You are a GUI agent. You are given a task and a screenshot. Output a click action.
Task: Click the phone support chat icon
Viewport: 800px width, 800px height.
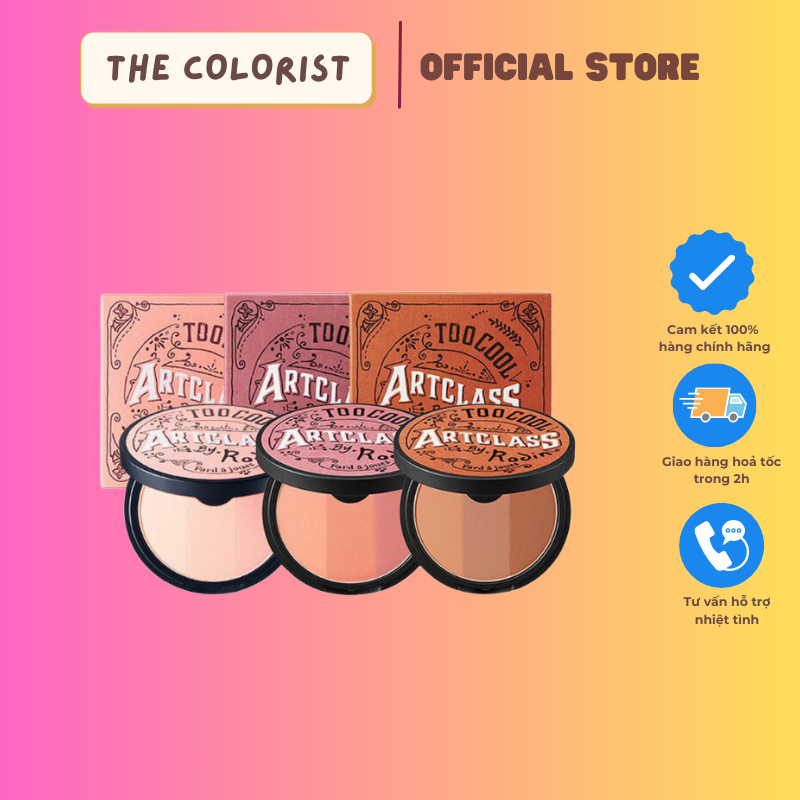pos(721,545)
